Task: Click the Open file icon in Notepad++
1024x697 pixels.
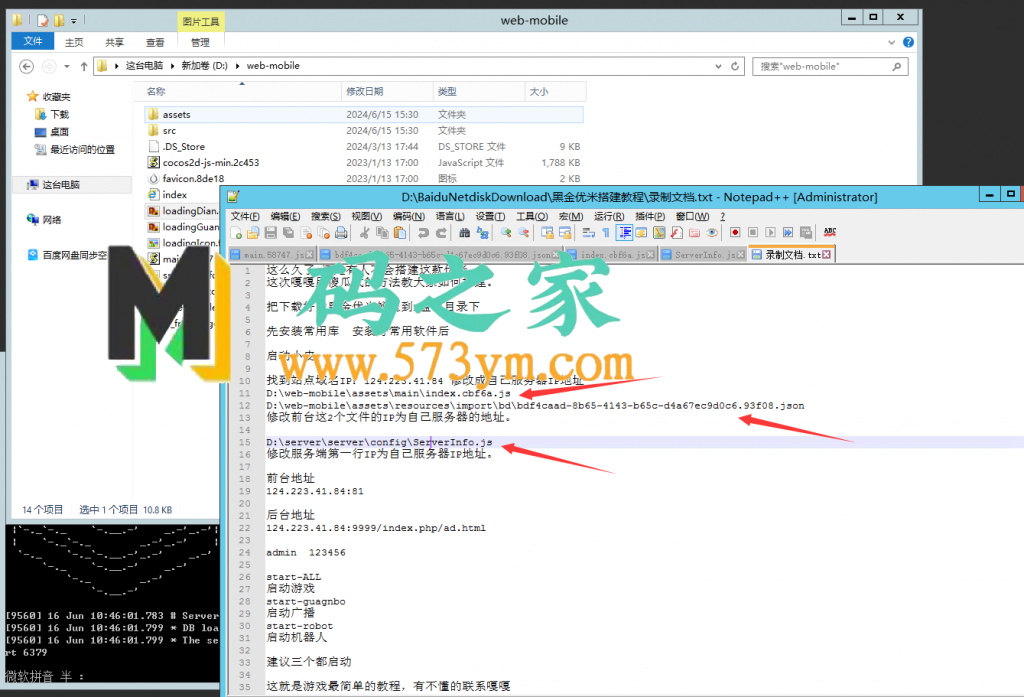Action: pyautogui.click(x=253, y=233)
